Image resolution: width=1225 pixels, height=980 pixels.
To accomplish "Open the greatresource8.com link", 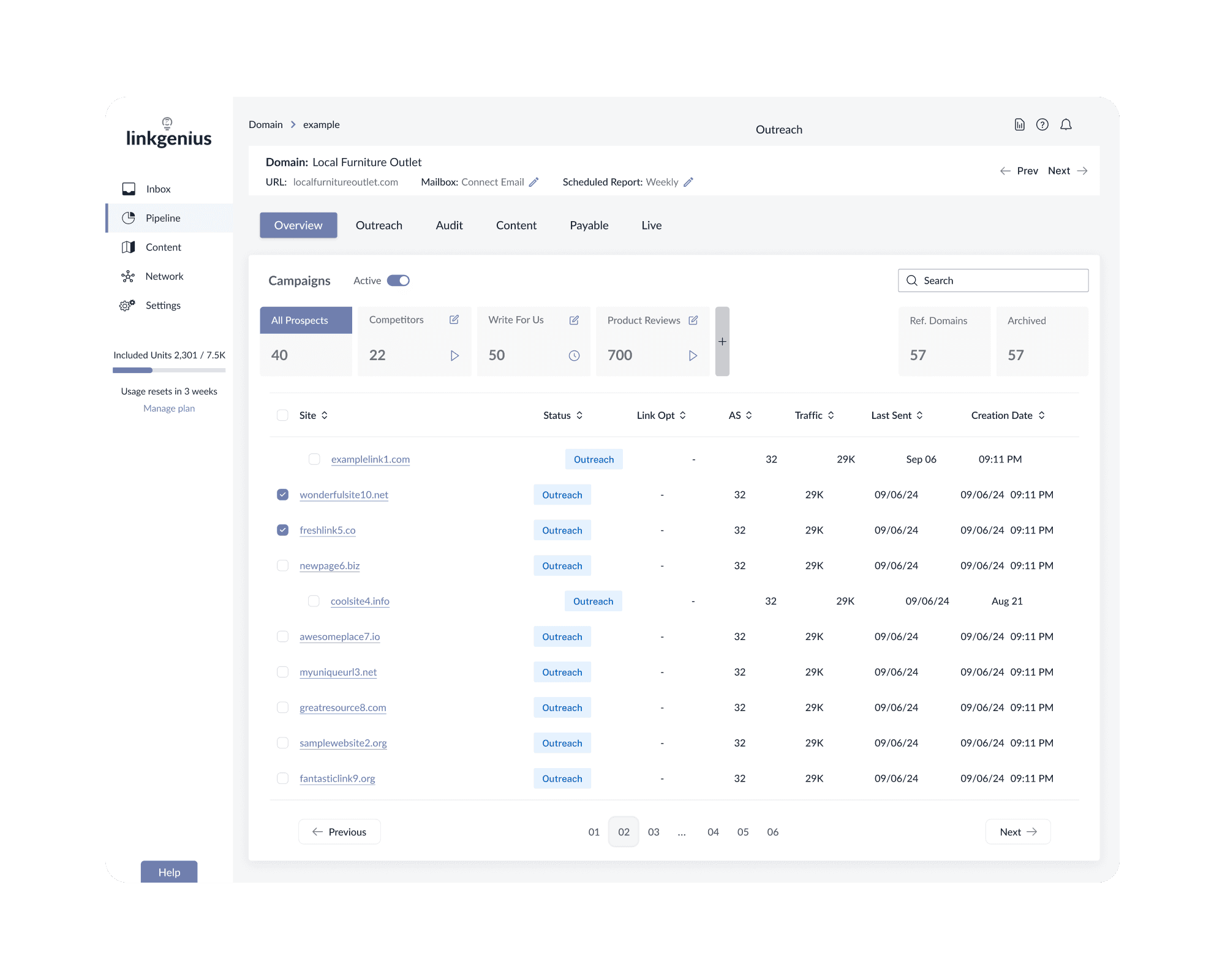I will pyautogui.click(x=343, y=707).
